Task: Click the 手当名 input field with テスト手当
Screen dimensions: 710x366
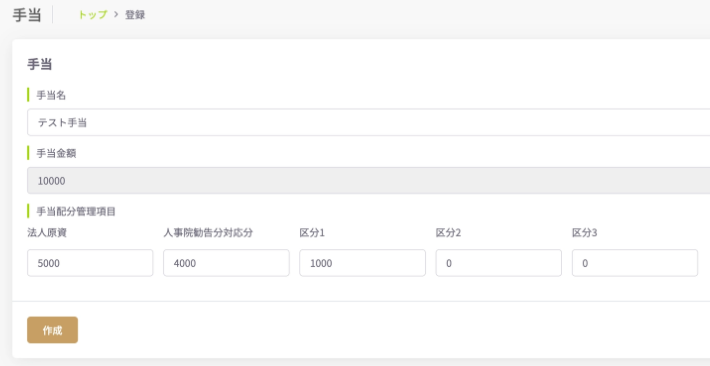Action: 369,122
